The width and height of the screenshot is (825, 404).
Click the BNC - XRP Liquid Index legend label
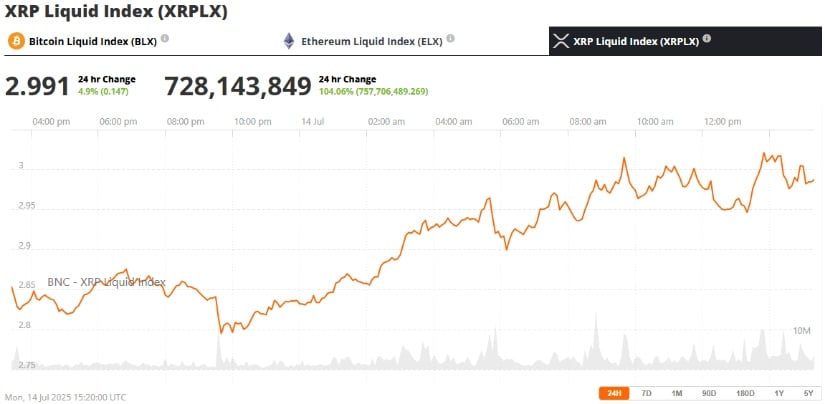pyautogui.click(x=106, y=282)
